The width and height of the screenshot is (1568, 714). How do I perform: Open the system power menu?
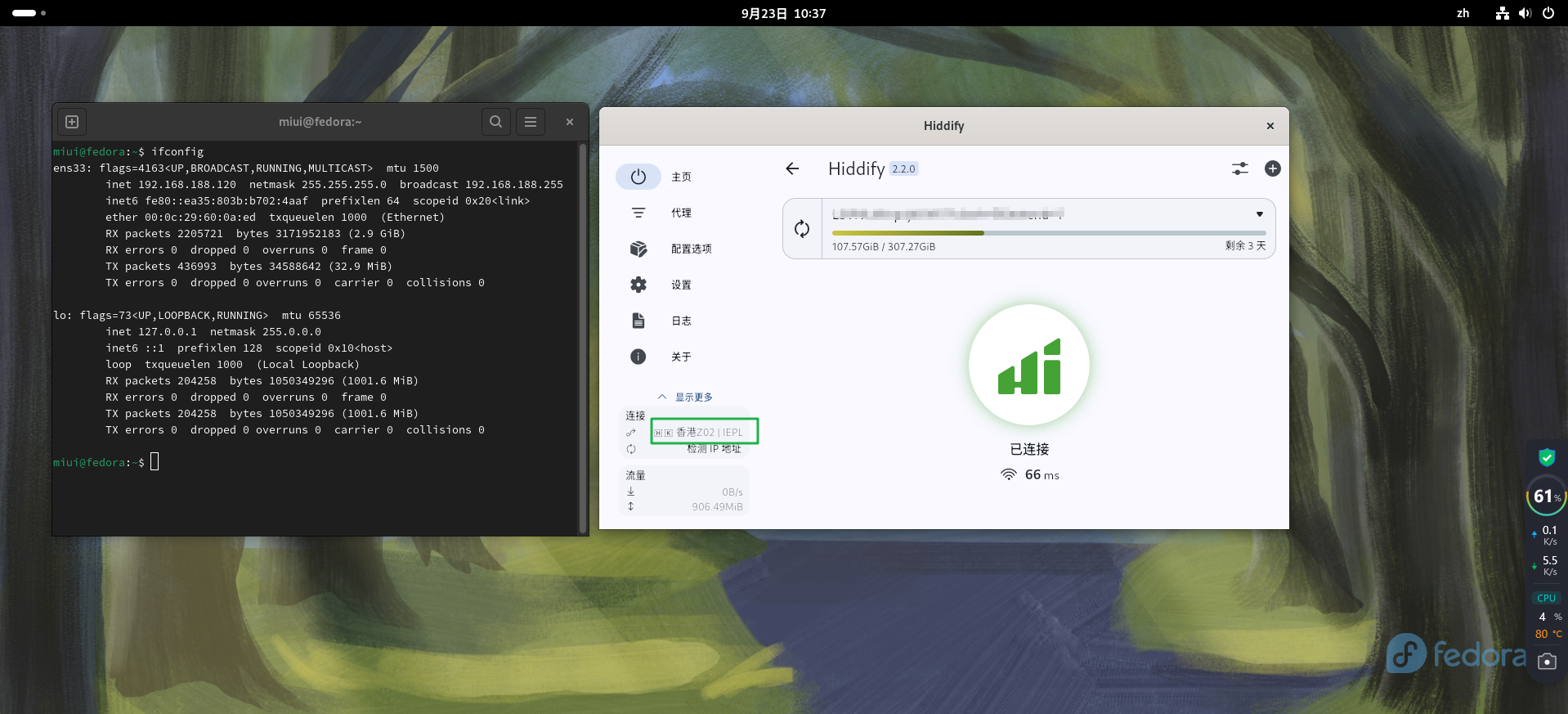tap(1548, 13)
